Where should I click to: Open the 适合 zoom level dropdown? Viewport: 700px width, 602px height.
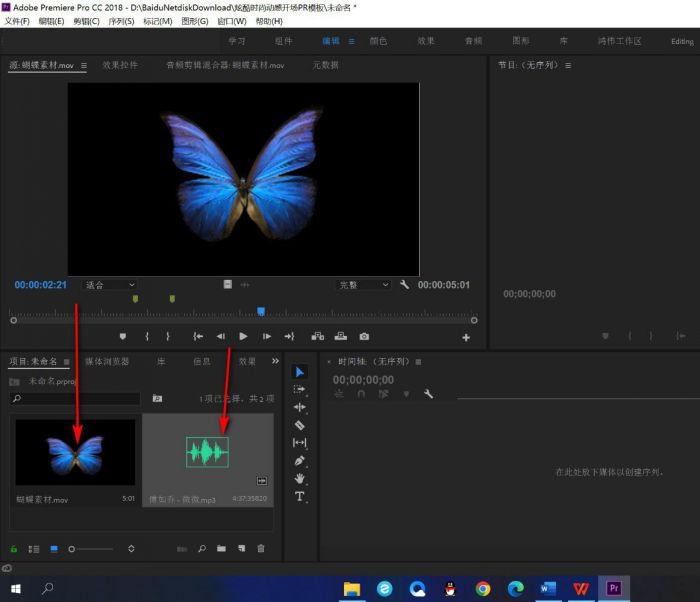click(109, 285)
